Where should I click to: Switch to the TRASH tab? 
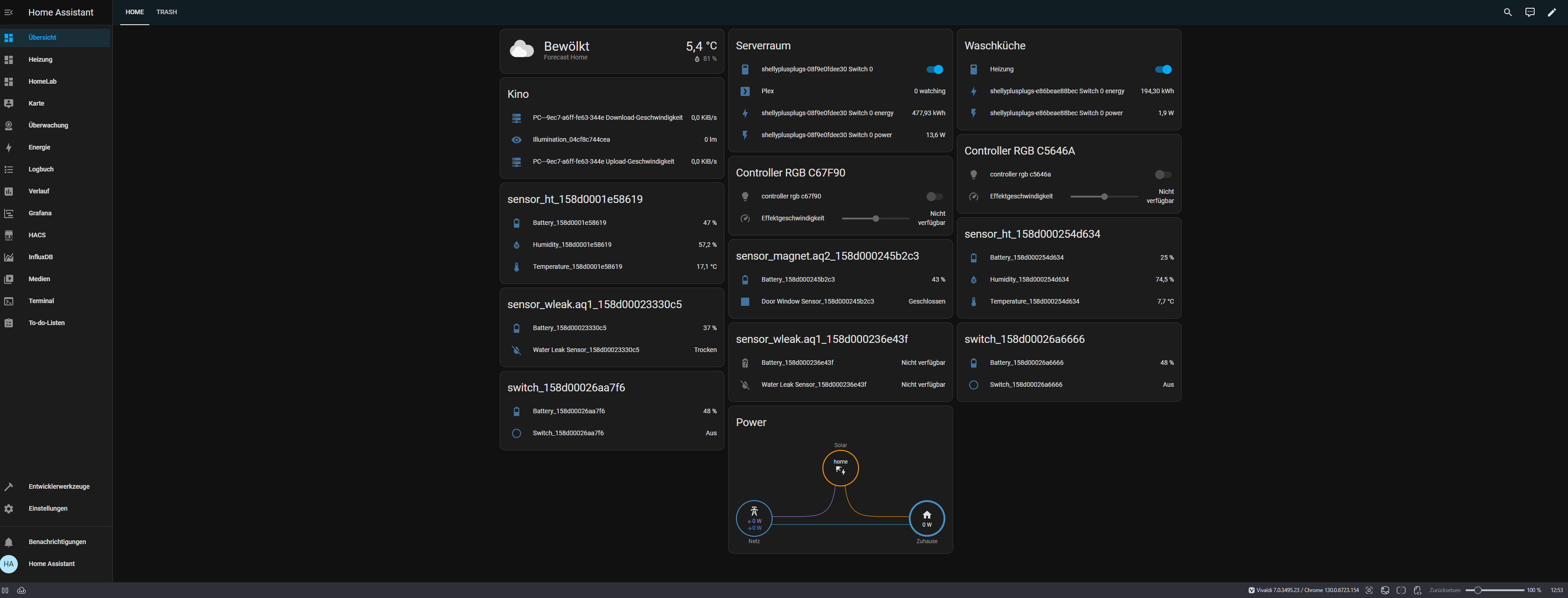point(166,12)
